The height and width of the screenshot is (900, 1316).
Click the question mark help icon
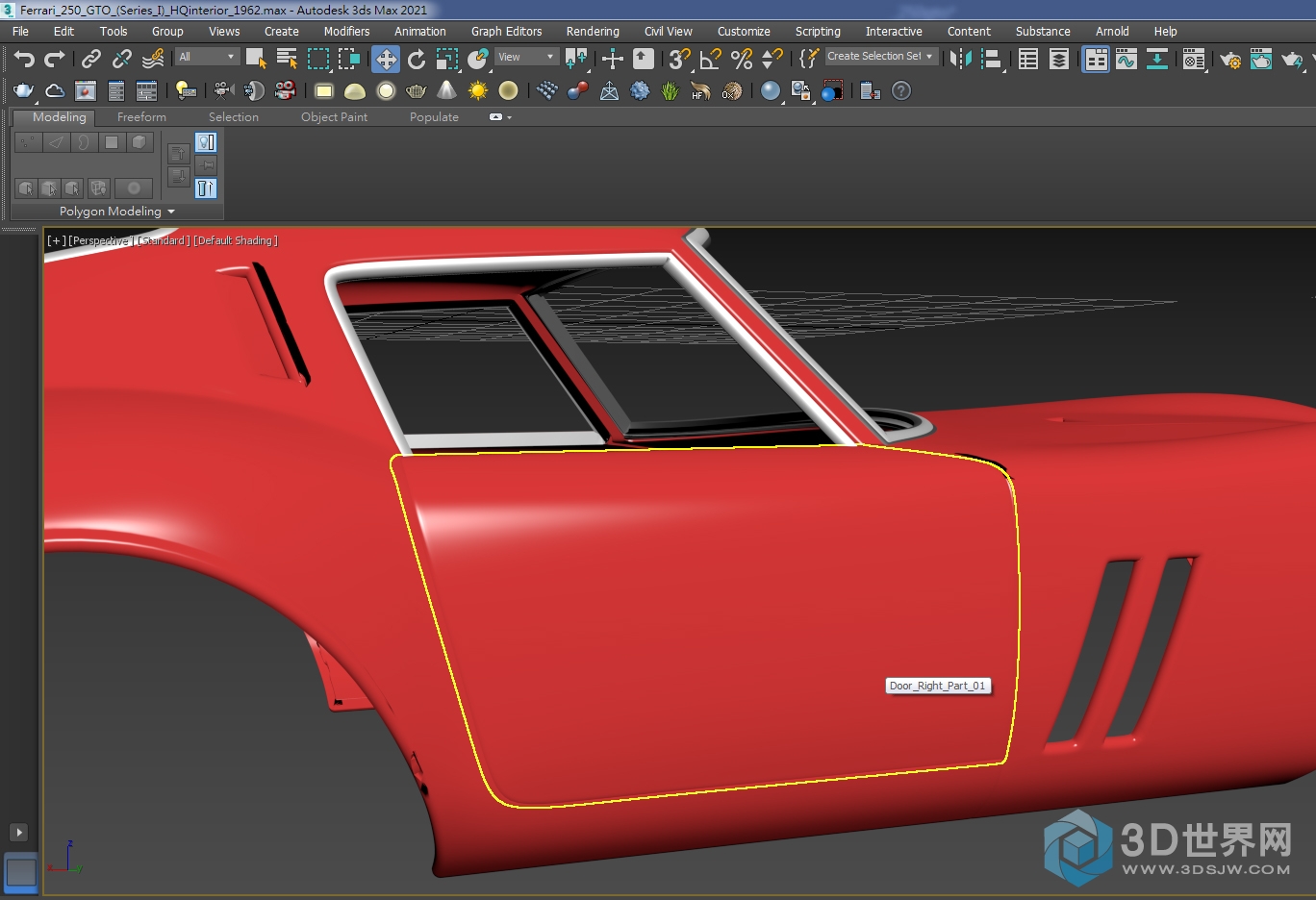[x=901, y=90]
